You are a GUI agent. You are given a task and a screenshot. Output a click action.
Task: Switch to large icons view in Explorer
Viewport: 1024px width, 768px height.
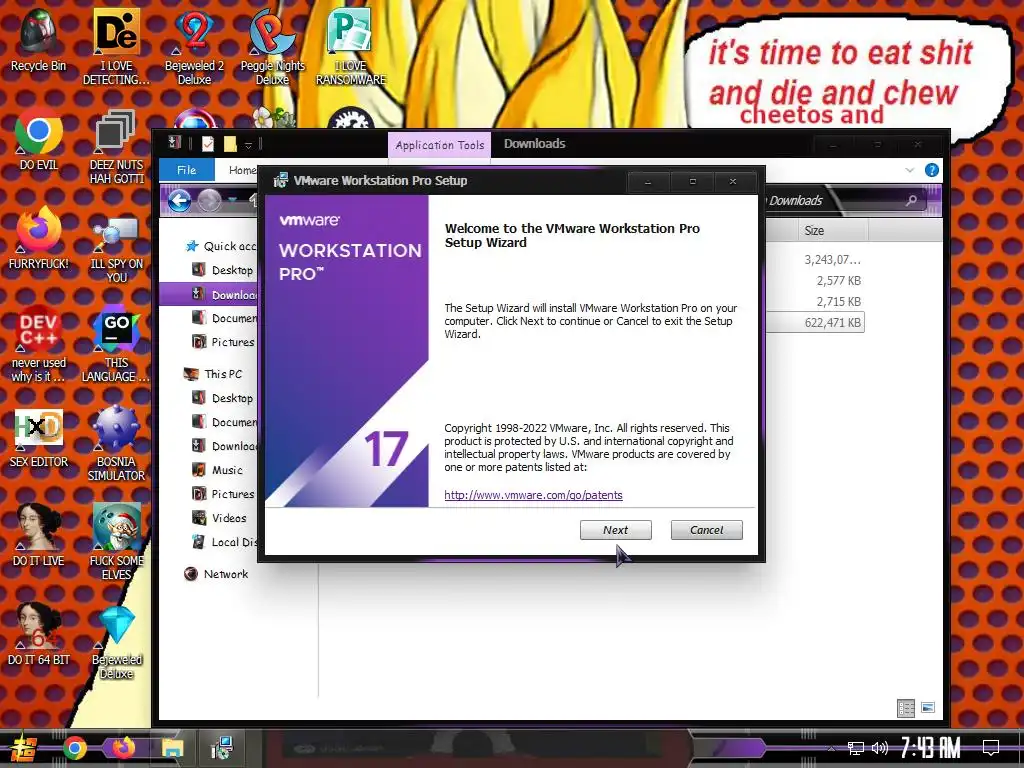pyautogui.click(x=928, y=707)
